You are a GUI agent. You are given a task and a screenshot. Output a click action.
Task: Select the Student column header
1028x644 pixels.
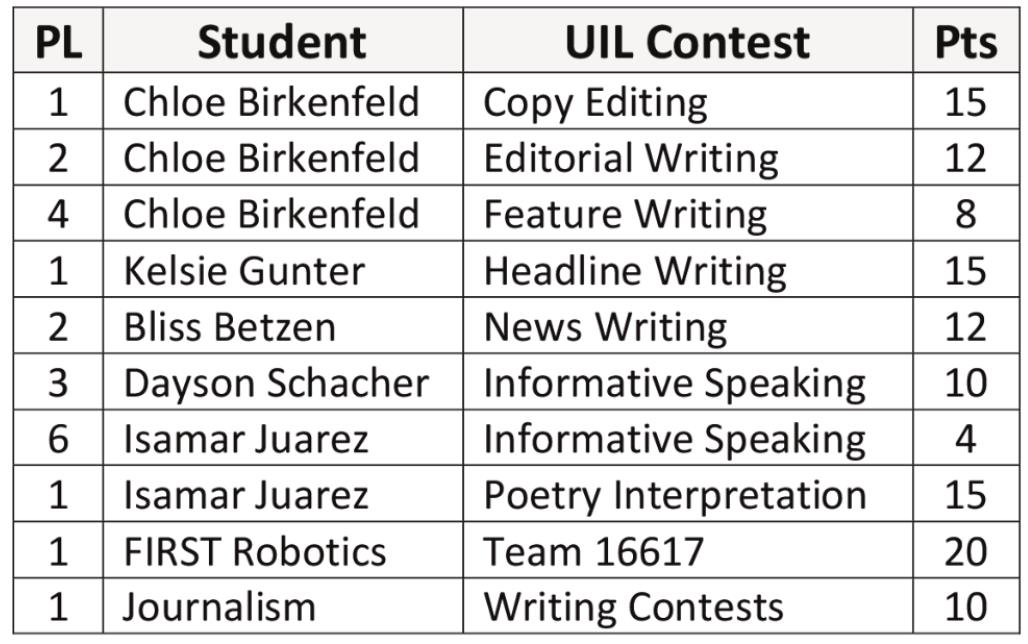coord(283,41)
